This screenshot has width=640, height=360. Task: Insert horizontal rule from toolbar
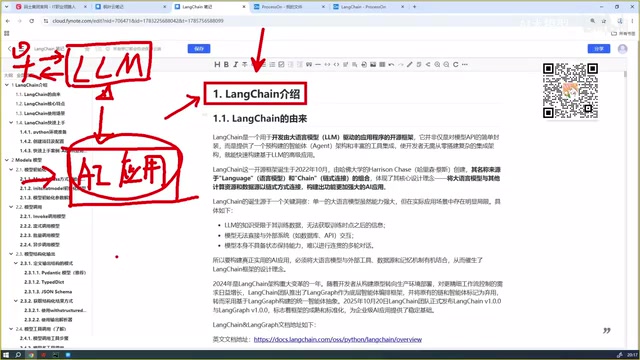(318, 64)
